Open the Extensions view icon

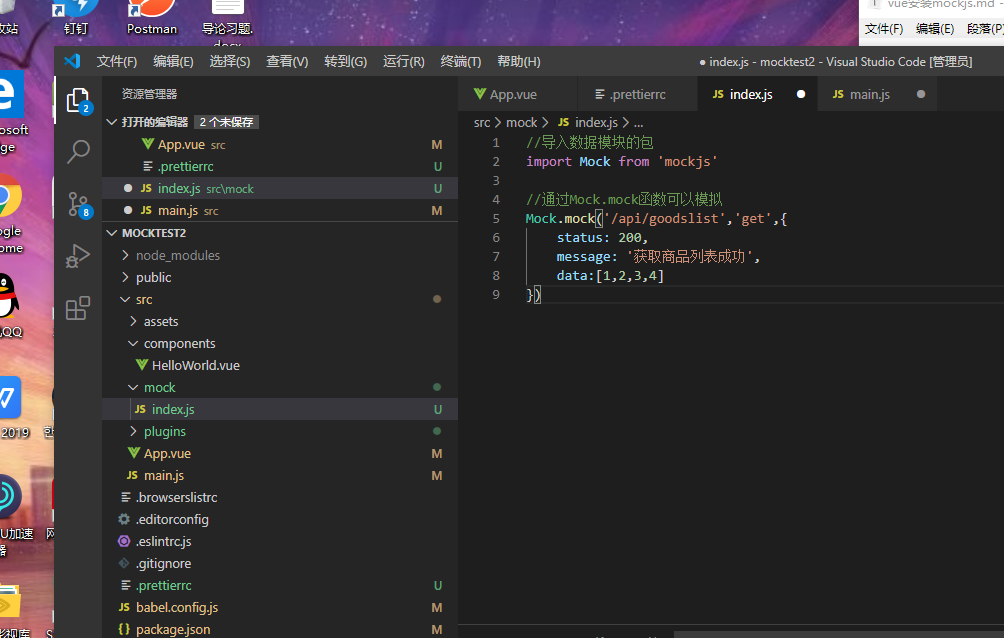pos(78,308)
